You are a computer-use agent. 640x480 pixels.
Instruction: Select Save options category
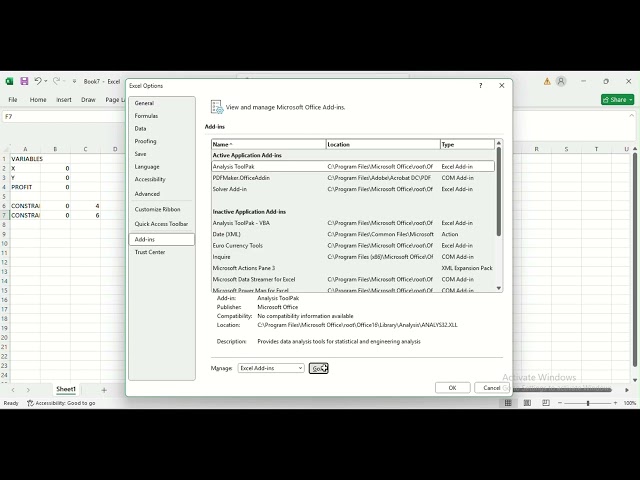[x=162, y=154]
